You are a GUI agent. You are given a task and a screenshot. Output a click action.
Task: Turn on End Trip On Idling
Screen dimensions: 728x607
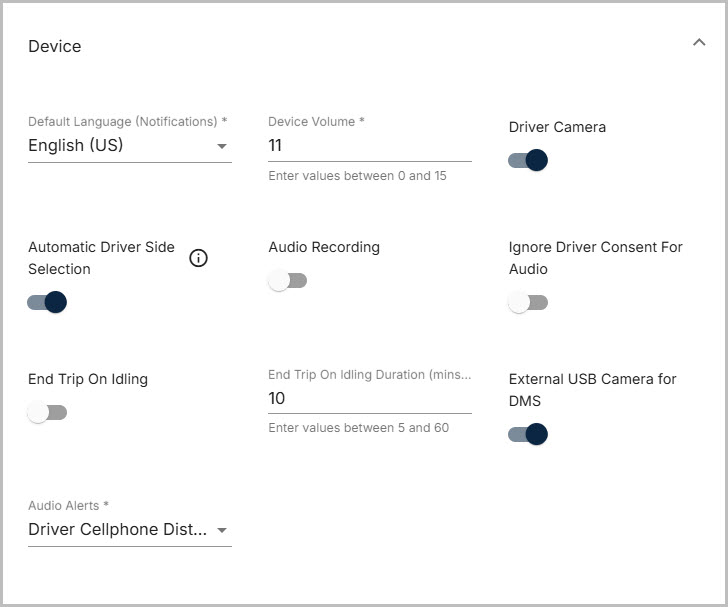47,412
